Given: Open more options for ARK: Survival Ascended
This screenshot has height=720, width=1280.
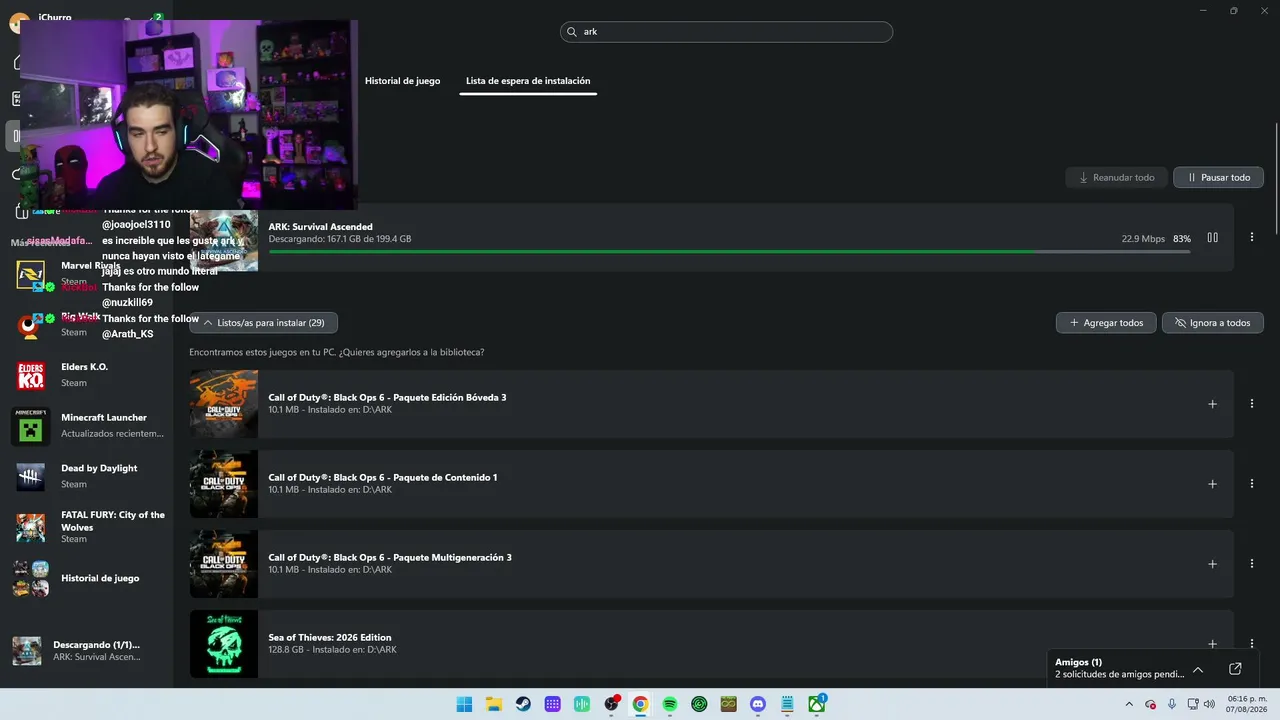Looking at the screenshot, I should [x=1252, y=238].
